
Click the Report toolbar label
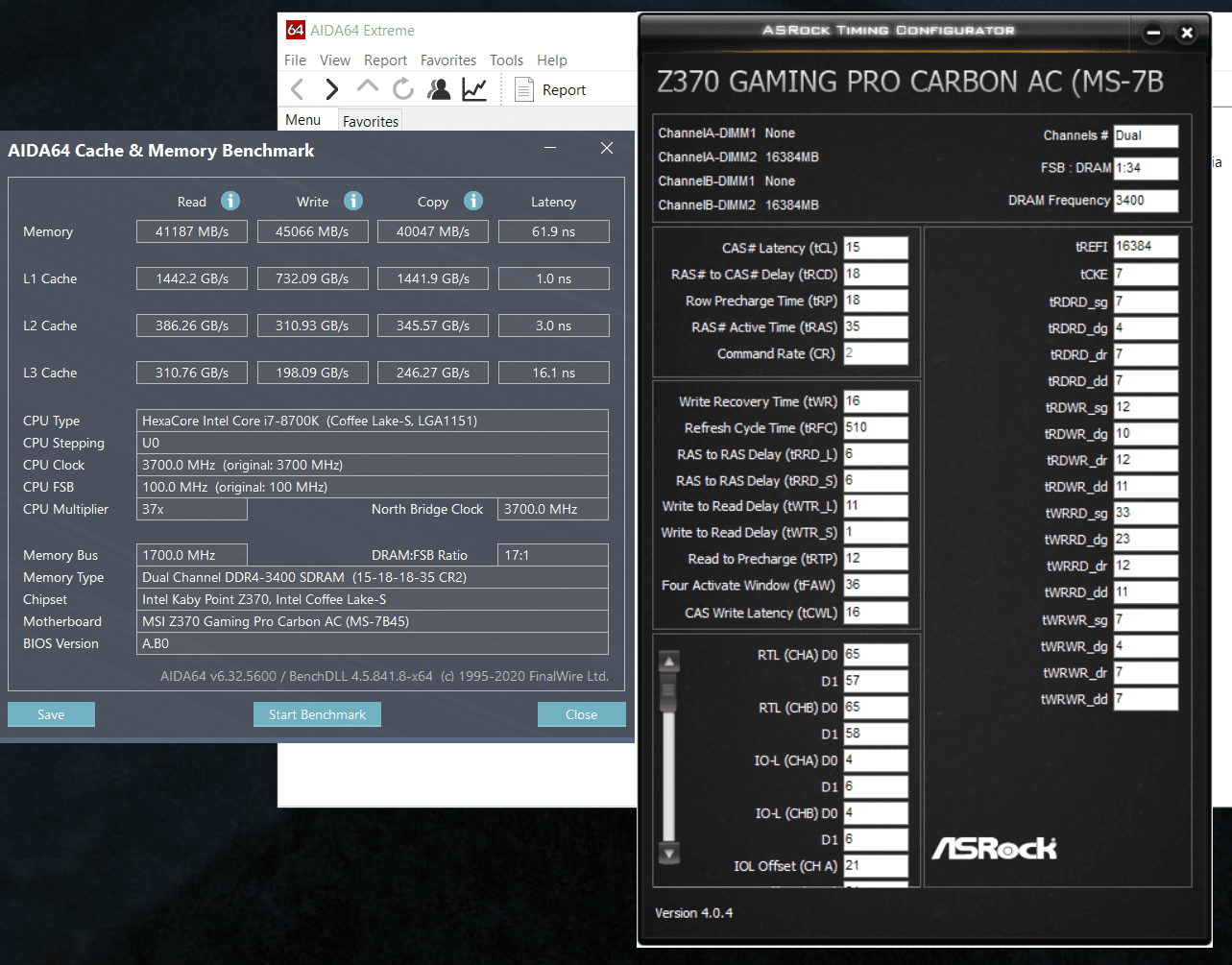pyautogui.click(x=564, y=89)
